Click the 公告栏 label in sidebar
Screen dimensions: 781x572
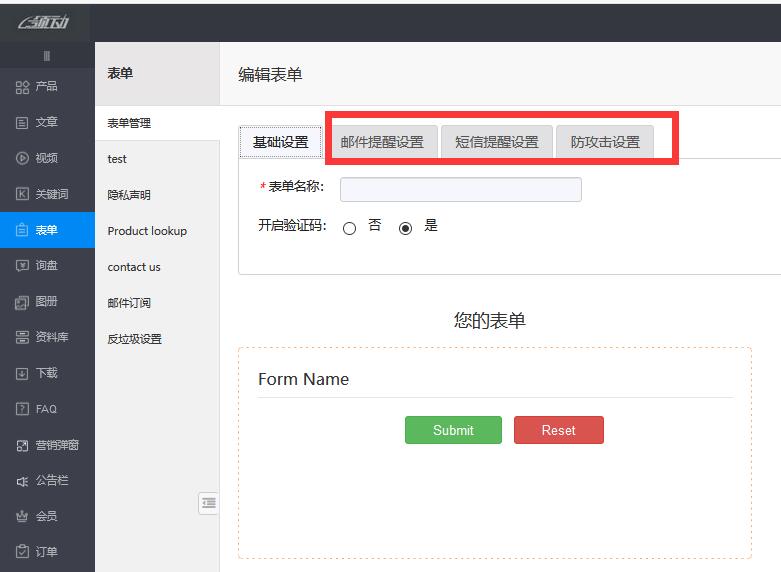[52, 481]
